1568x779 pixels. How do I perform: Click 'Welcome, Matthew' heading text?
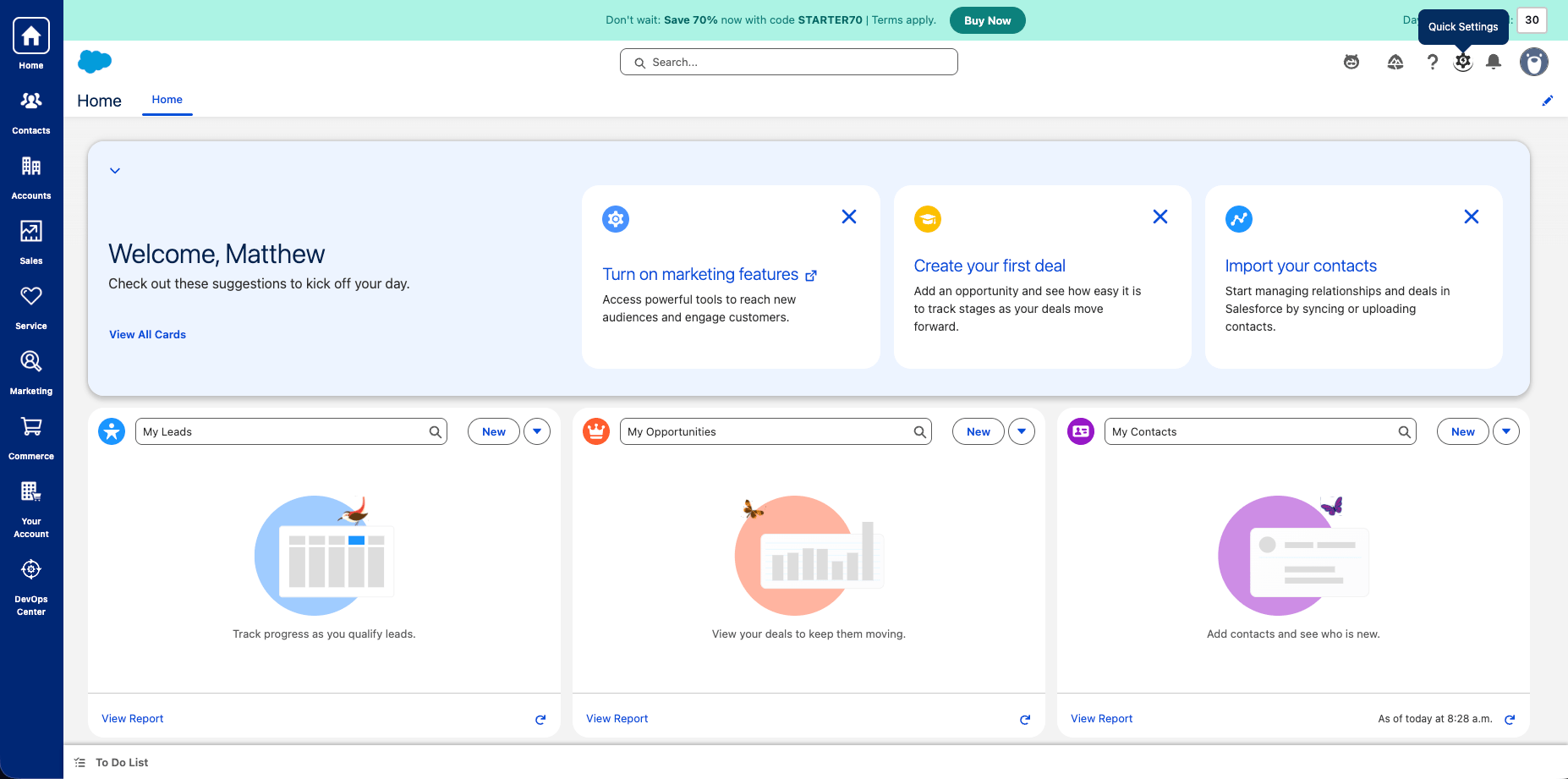[x=217, y=254]
